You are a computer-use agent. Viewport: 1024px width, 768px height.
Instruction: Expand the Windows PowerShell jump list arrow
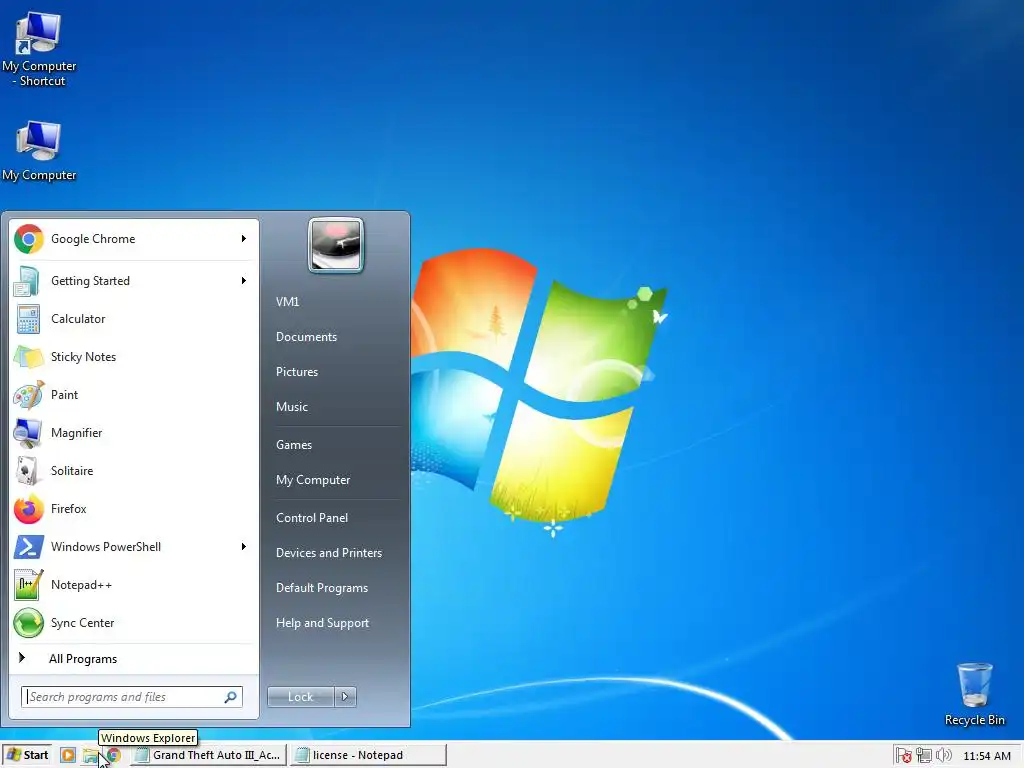[x=244, y=547]
